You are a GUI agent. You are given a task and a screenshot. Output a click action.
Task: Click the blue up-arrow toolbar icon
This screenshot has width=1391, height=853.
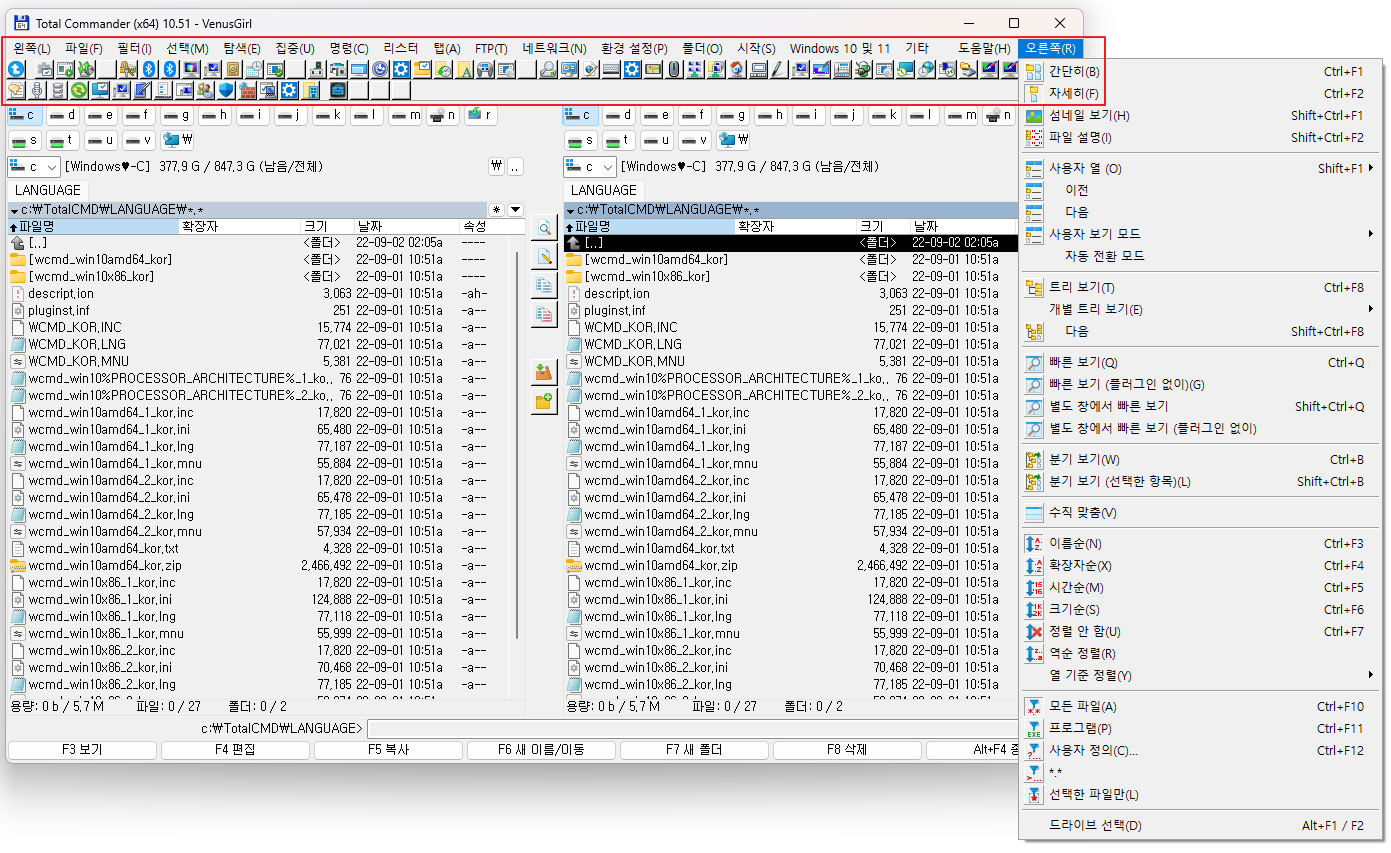tap(16, 69)
